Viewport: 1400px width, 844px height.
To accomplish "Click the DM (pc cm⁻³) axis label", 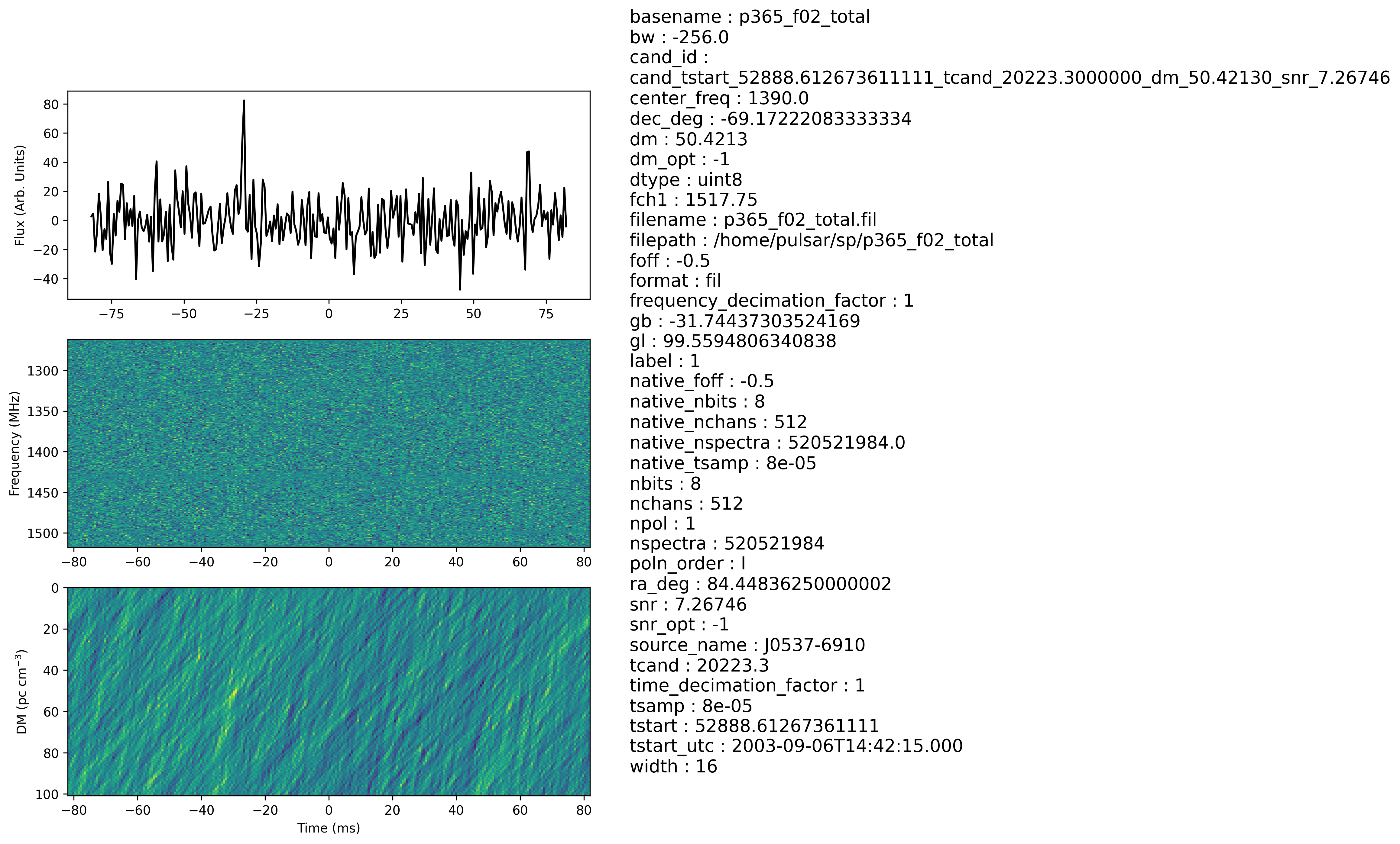I will click(21, 691).
